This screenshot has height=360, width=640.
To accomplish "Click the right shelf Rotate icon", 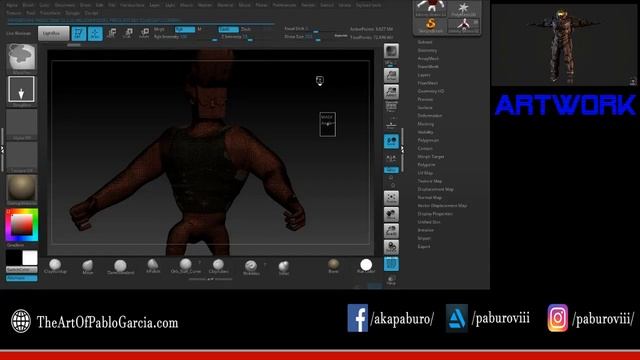I will point(391,247).
